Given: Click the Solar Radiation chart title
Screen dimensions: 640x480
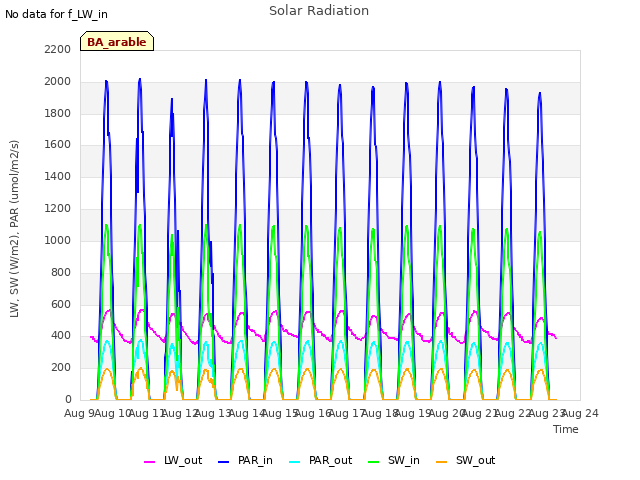Looking at the screenshot, I should 319,11.
